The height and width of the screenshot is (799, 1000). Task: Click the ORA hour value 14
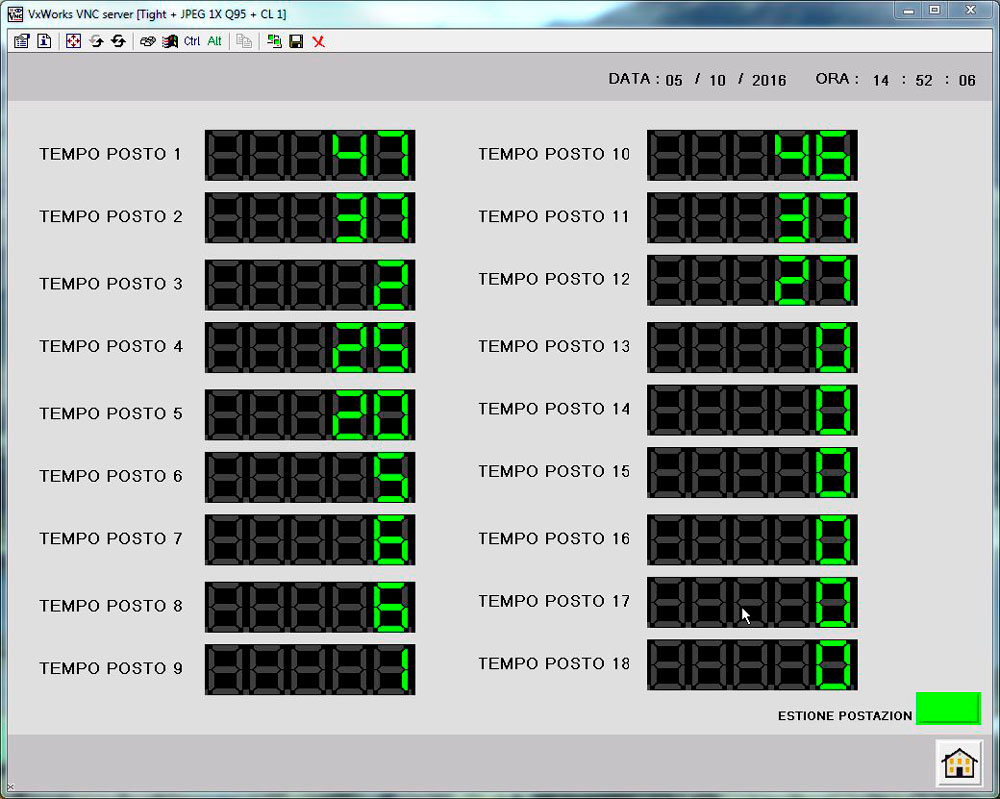pyautogui.click(x=881, y=80)
